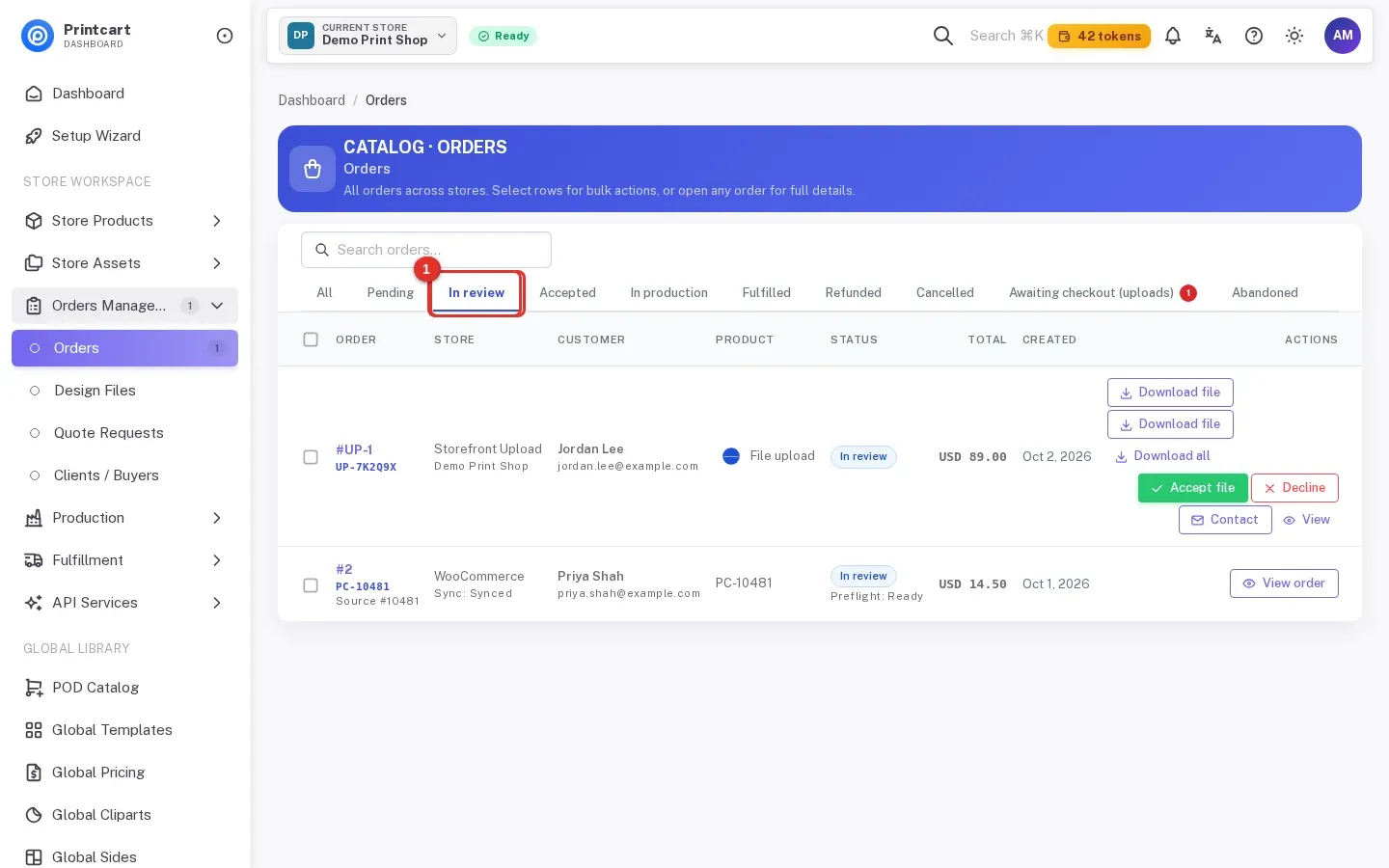View order #UP-1 via eye link
Image resolution: width=1389 pixels, height=868 pixels.
click(1307, 520)
